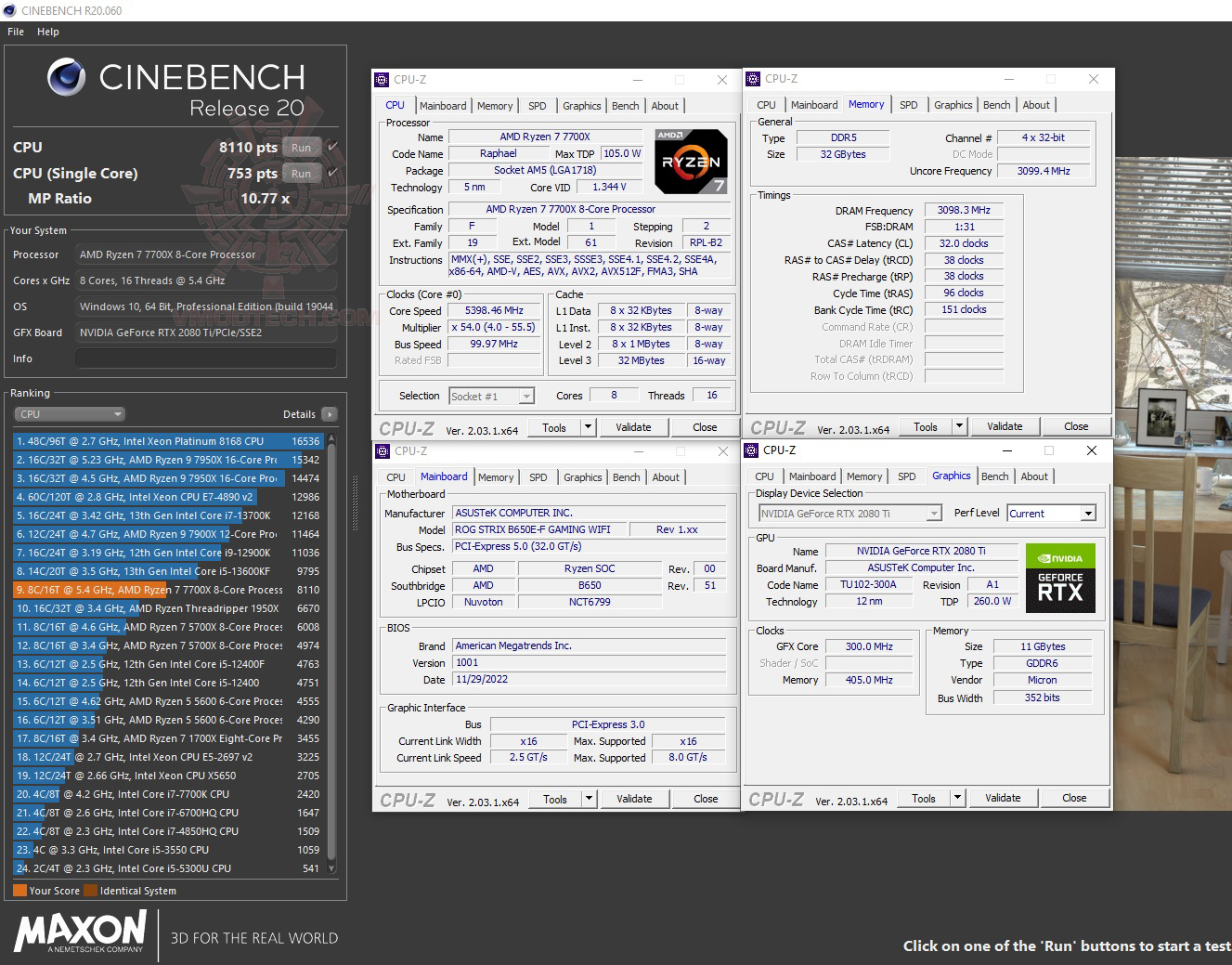This screenshot has width=1232, height=965.
Task: Select the highlighted AMD Ryzen 7 7700X ranking row
Action: [x=167, y=590]
